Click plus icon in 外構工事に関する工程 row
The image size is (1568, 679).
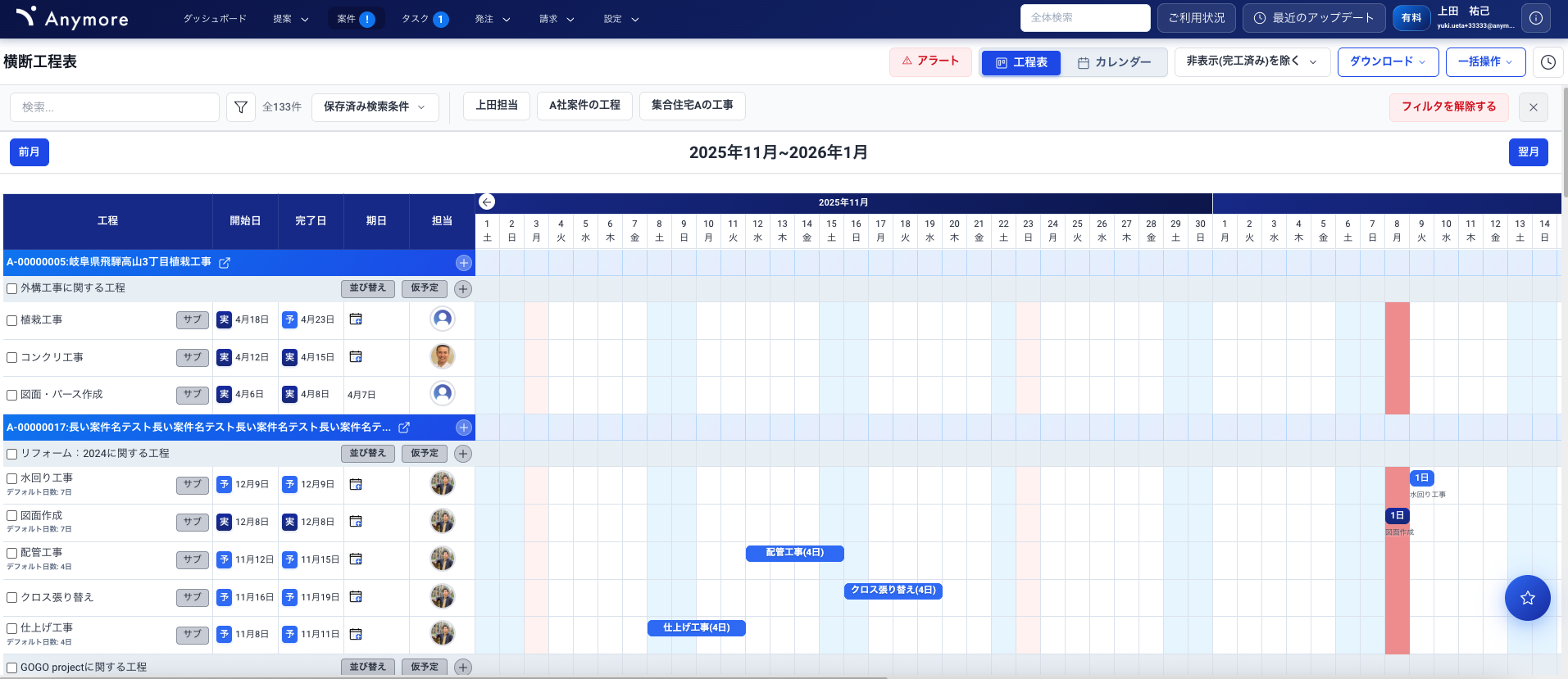click(463, 289)
